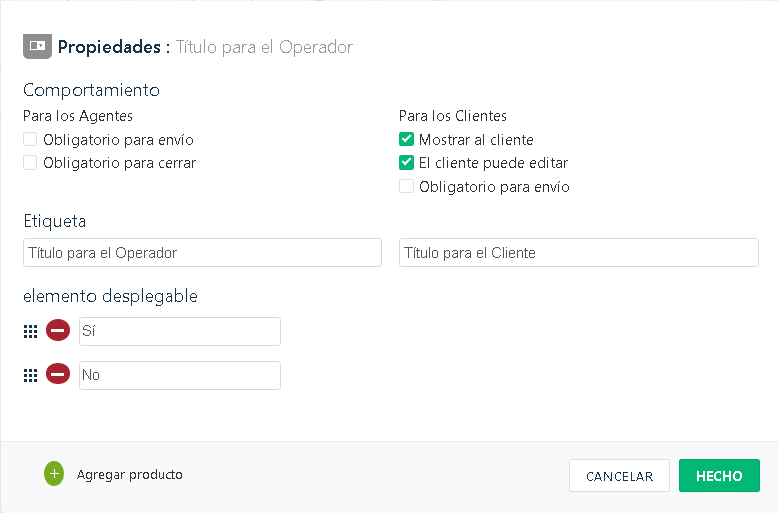Grab the drag handle beside 'Sí'
The width and height of the screenshot is (779, 513).
point(30,331)
